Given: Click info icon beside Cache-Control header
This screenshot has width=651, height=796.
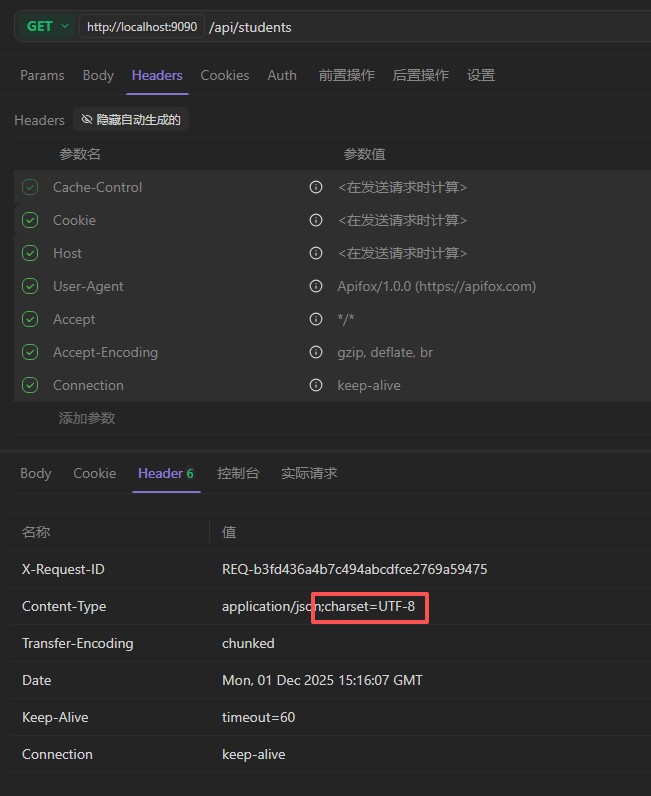Looking at the screenshot, I should [316, 187].
